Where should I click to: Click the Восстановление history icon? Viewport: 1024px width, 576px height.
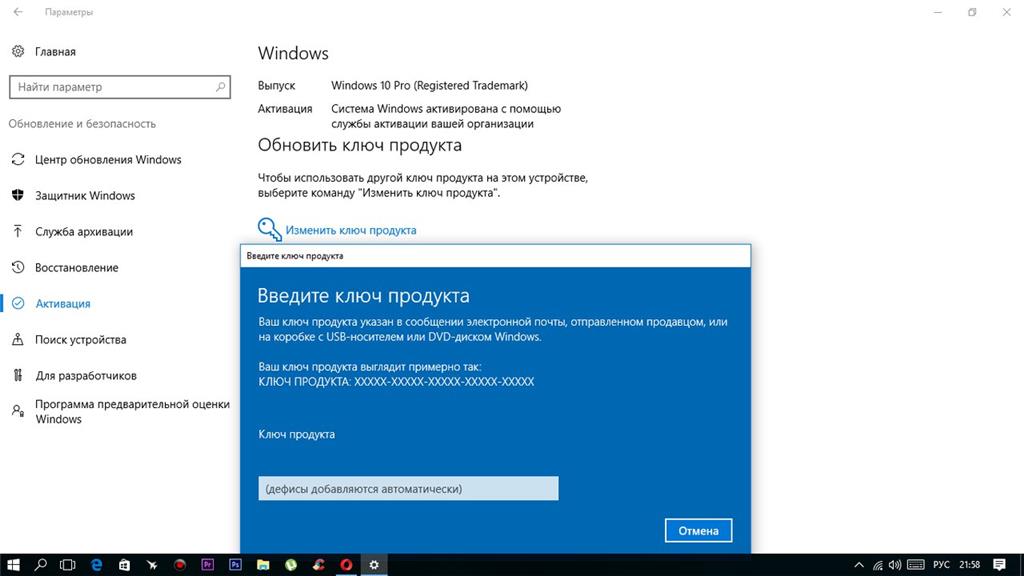(18, 267)
